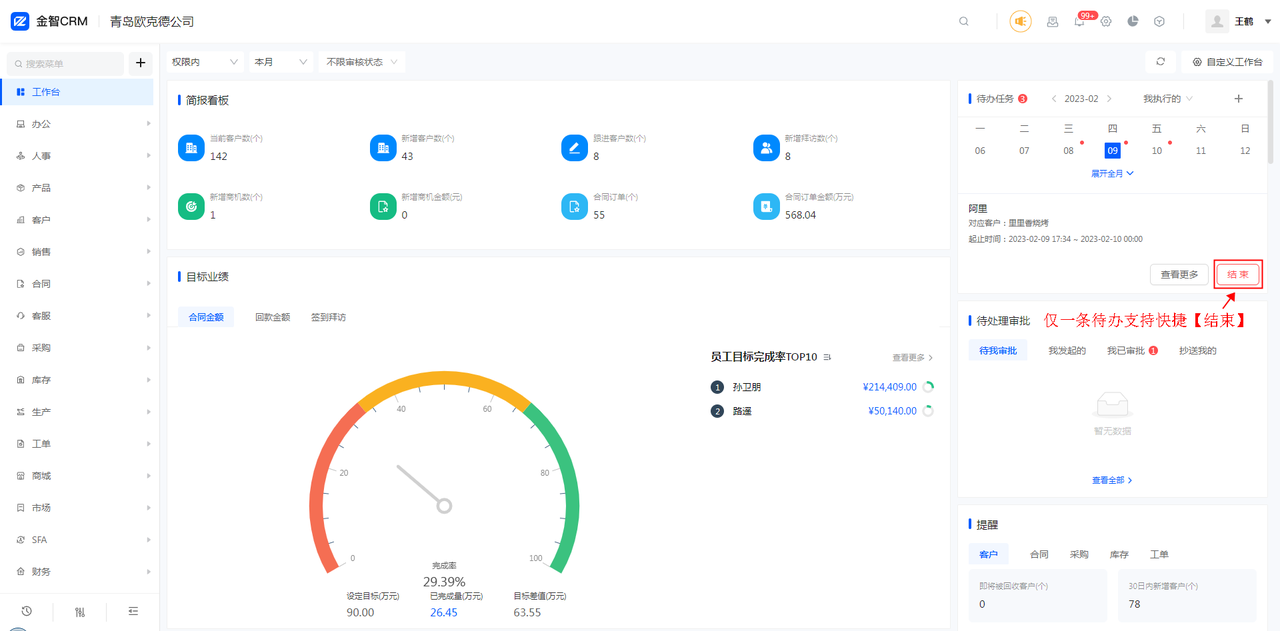
Task: Click the 合同订单 document icon
Action: pyautogui.click(x=574, y=206)
